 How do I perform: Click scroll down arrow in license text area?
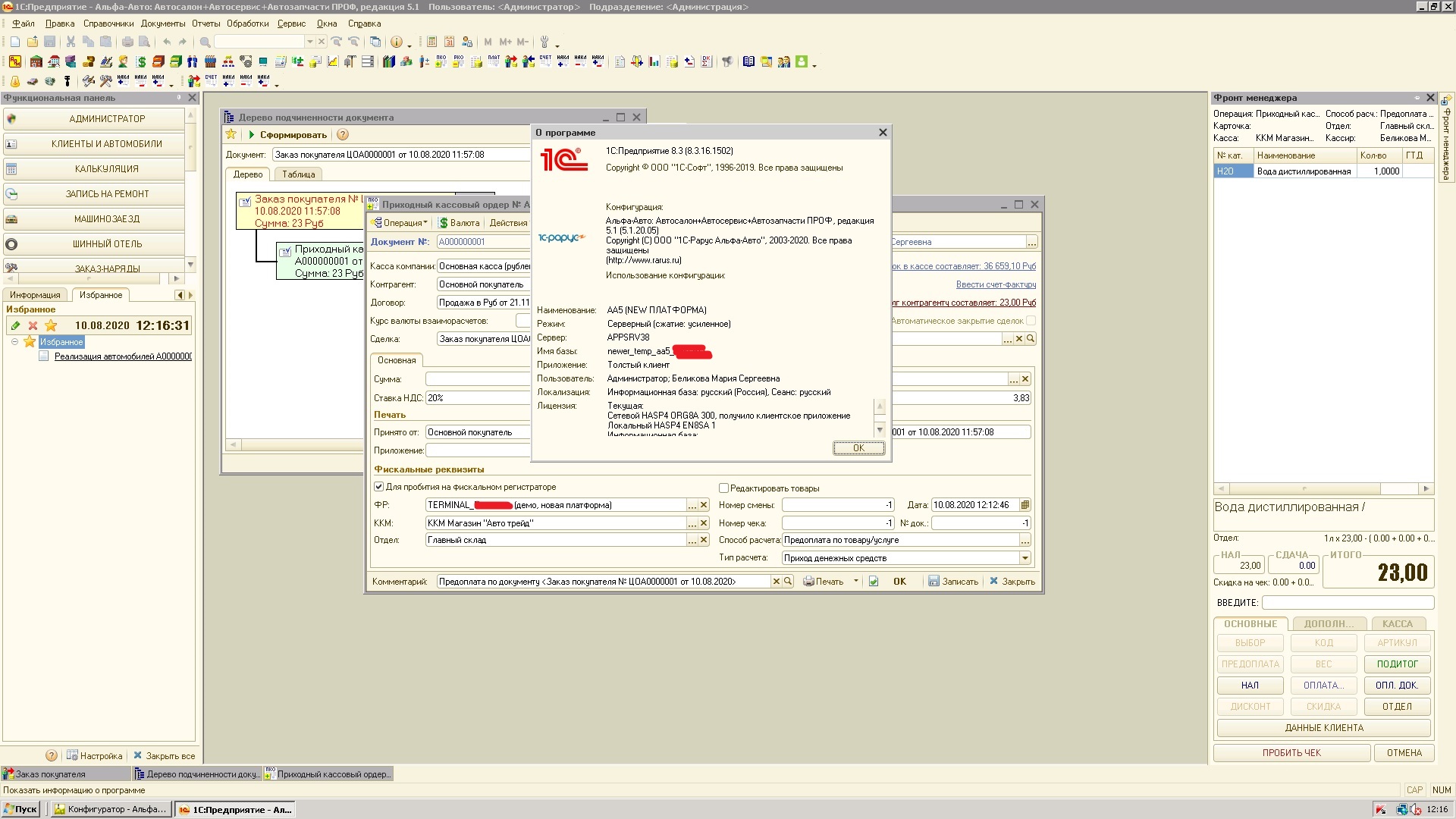880,430
